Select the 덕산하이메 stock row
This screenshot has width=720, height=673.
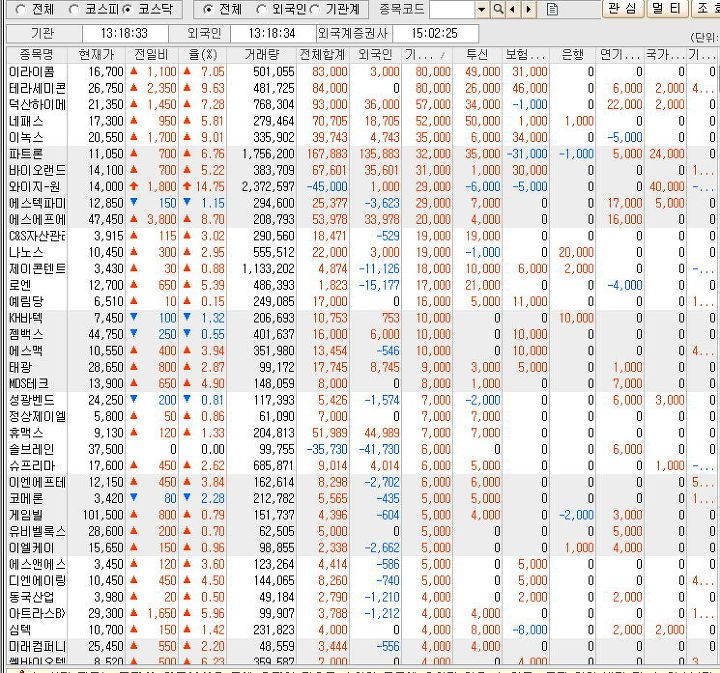(x=363, y=105)
